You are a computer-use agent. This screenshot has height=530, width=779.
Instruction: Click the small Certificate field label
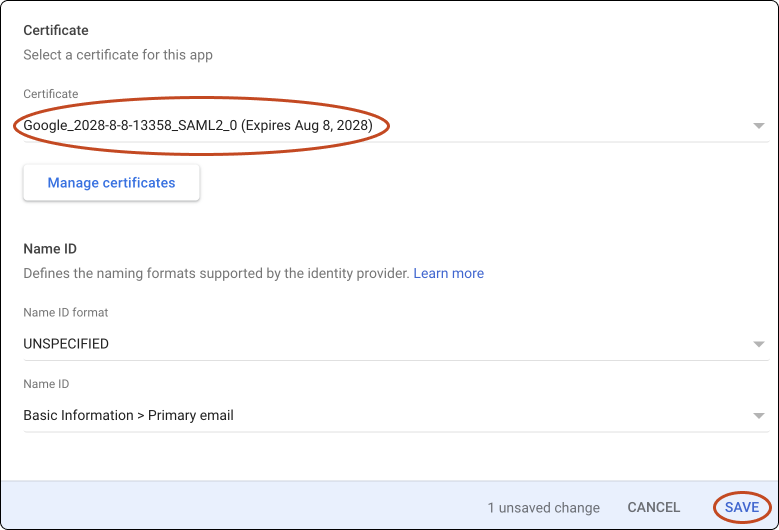coord(50,94)
